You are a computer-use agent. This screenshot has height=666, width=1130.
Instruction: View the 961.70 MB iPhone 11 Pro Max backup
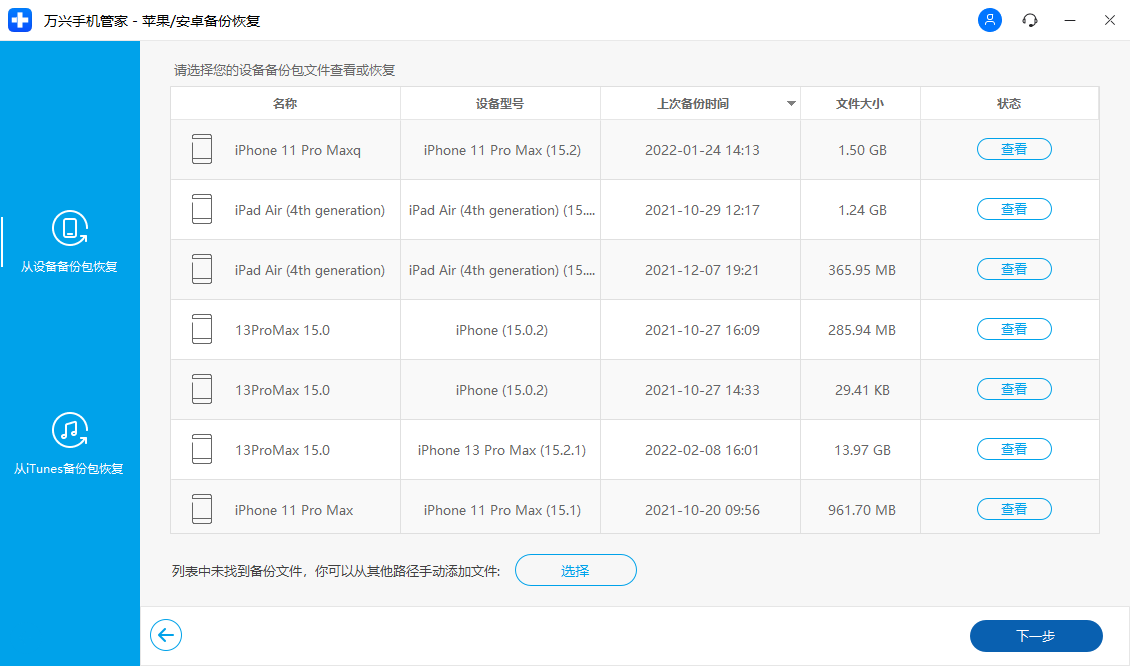pos(1014,508)
